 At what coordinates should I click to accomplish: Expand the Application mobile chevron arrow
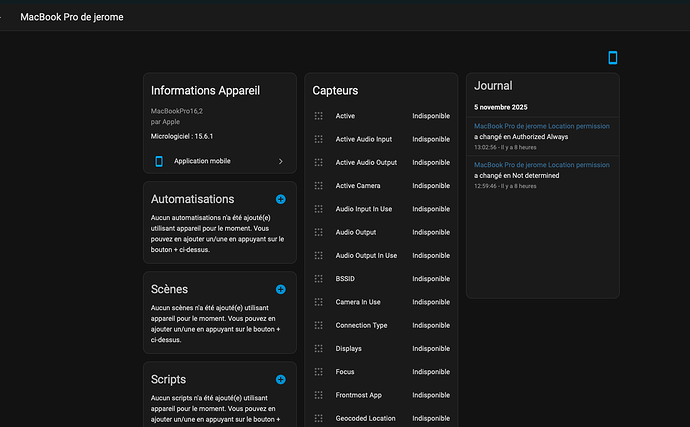(x=280, y=161)
